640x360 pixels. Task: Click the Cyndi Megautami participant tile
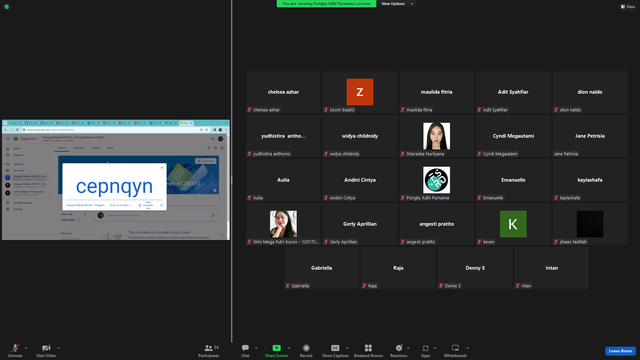pos(513,136)
